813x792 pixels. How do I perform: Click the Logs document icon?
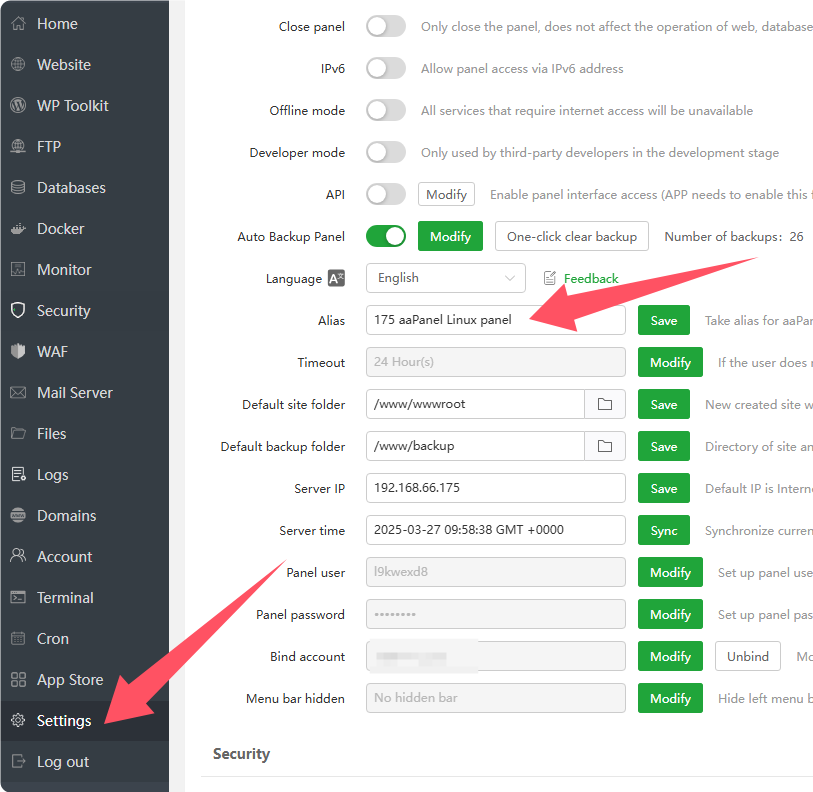pyautogui.click(x=18, y=474)
